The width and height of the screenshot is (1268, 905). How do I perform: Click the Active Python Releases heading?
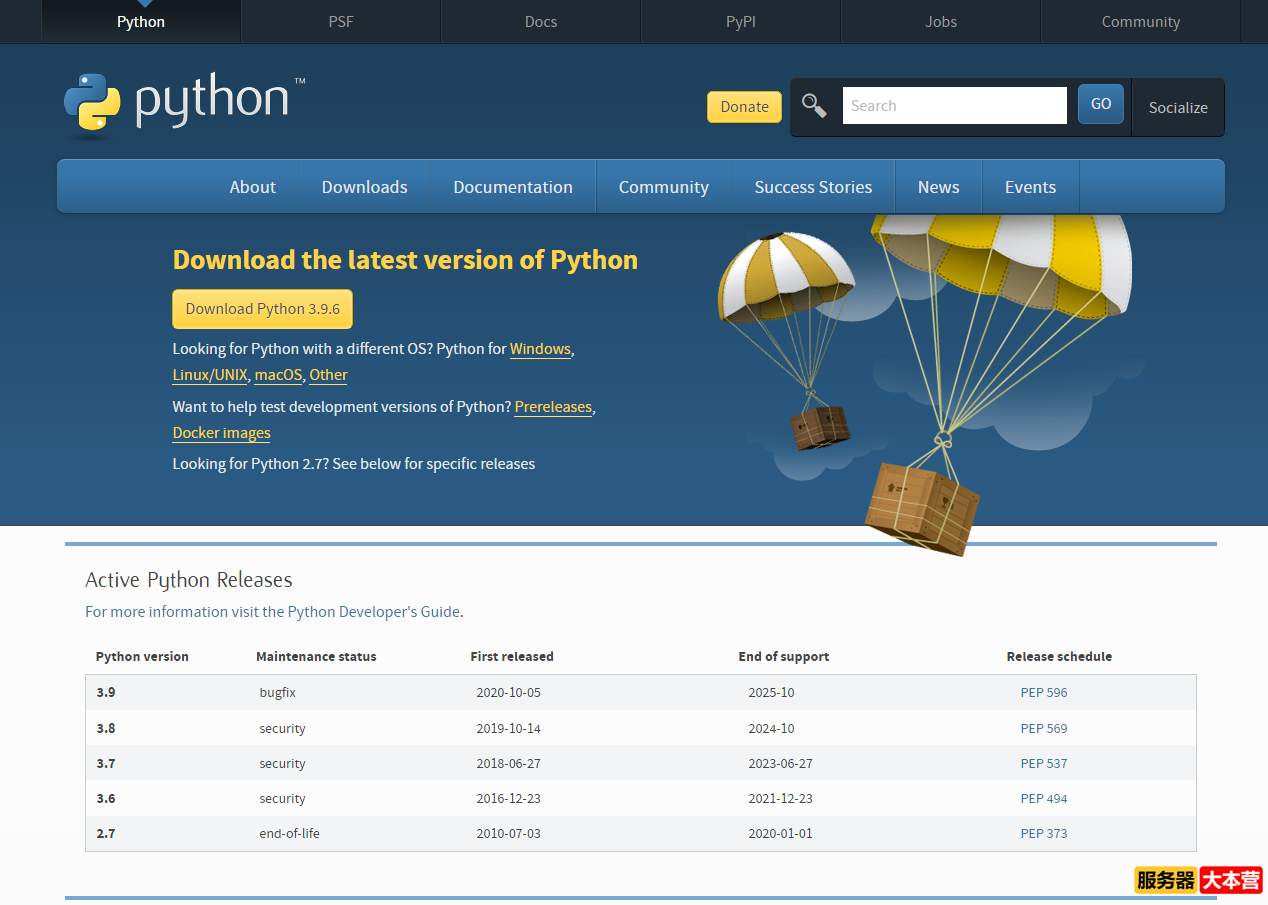(x=189, y=580)
